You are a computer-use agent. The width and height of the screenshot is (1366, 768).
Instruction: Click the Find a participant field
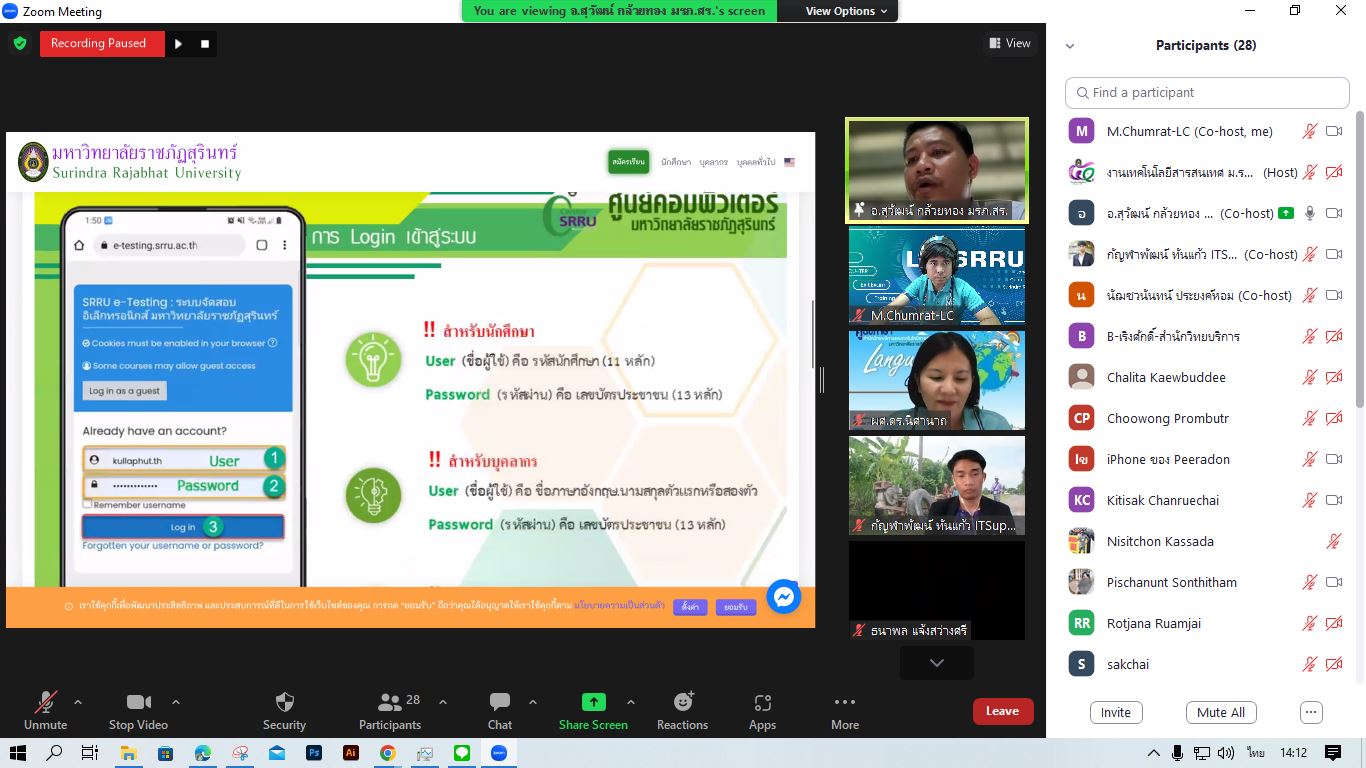coord(1207,92)
